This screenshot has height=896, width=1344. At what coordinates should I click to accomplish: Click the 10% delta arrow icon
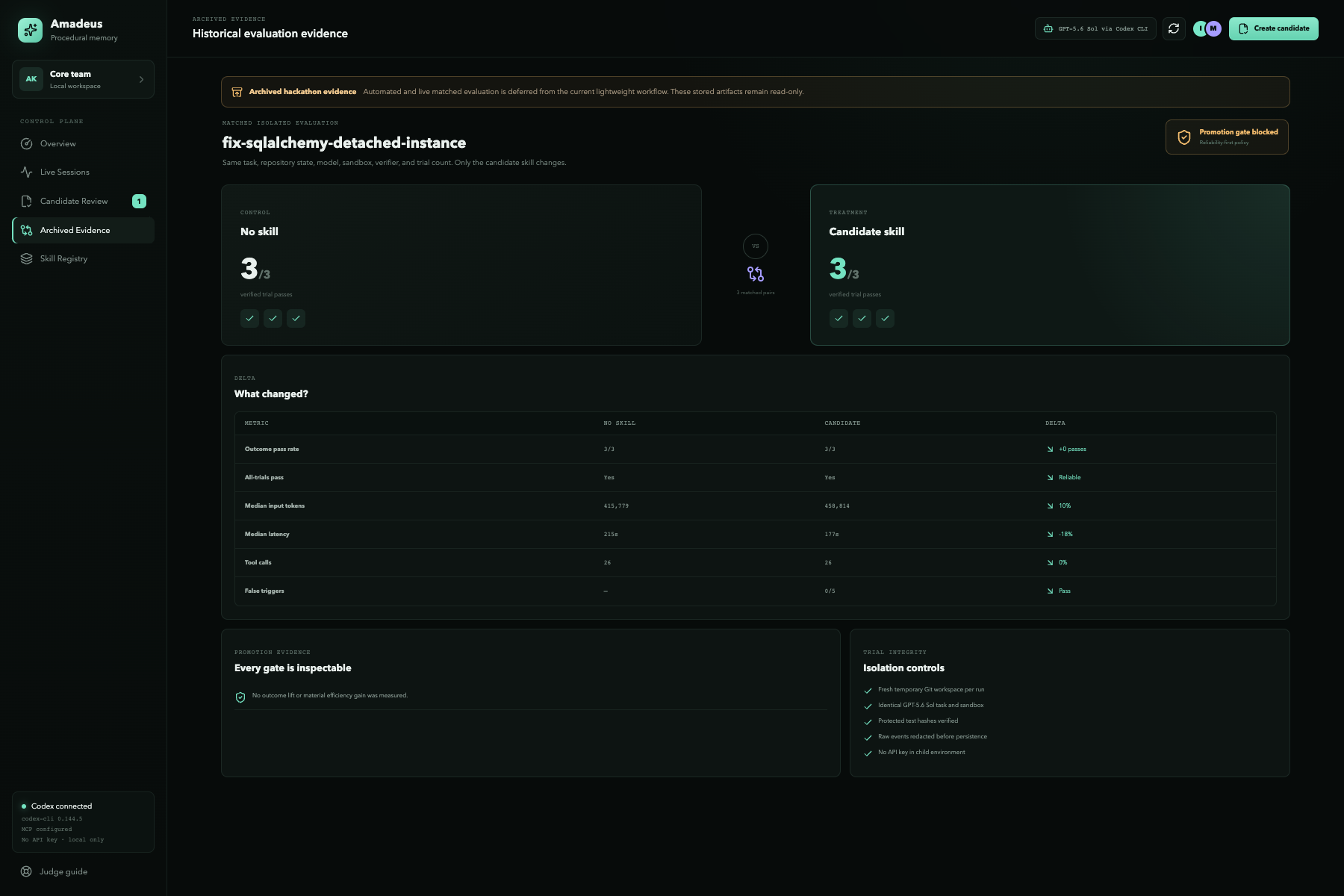click(1050, 506)
